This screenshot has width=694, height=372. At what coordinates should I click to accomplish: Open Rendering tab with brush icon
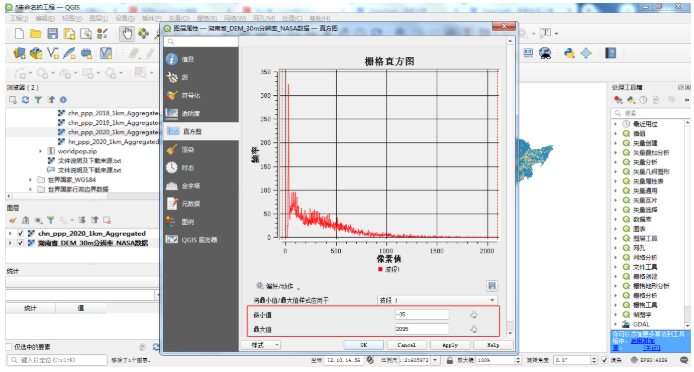click(201, 150)
